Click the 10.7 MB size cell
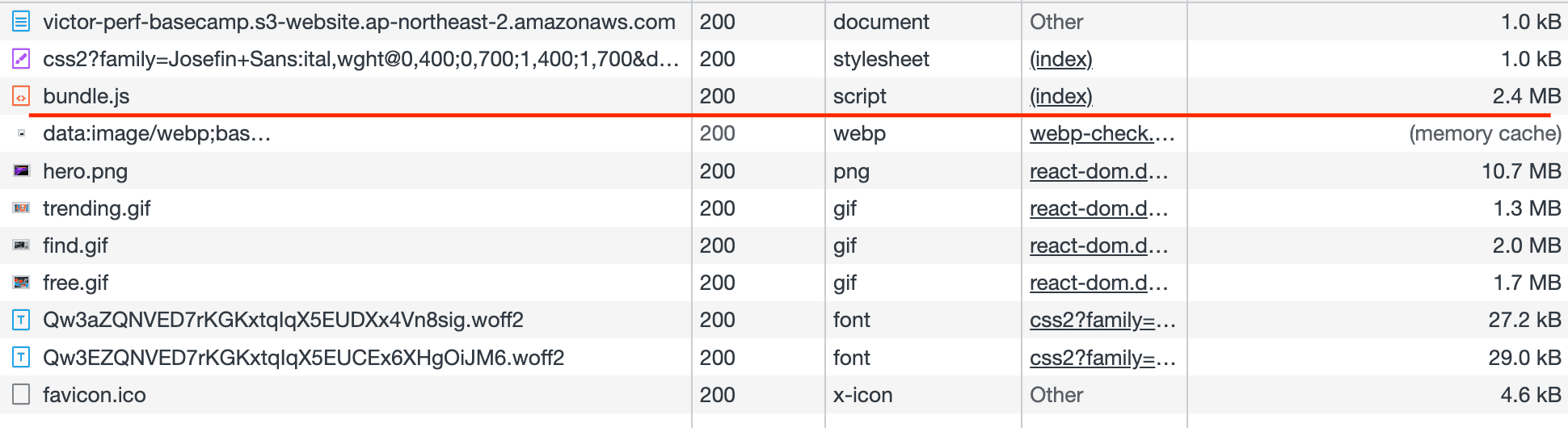This screenshot has height=428, width=1568. (x=1520, y=171)
